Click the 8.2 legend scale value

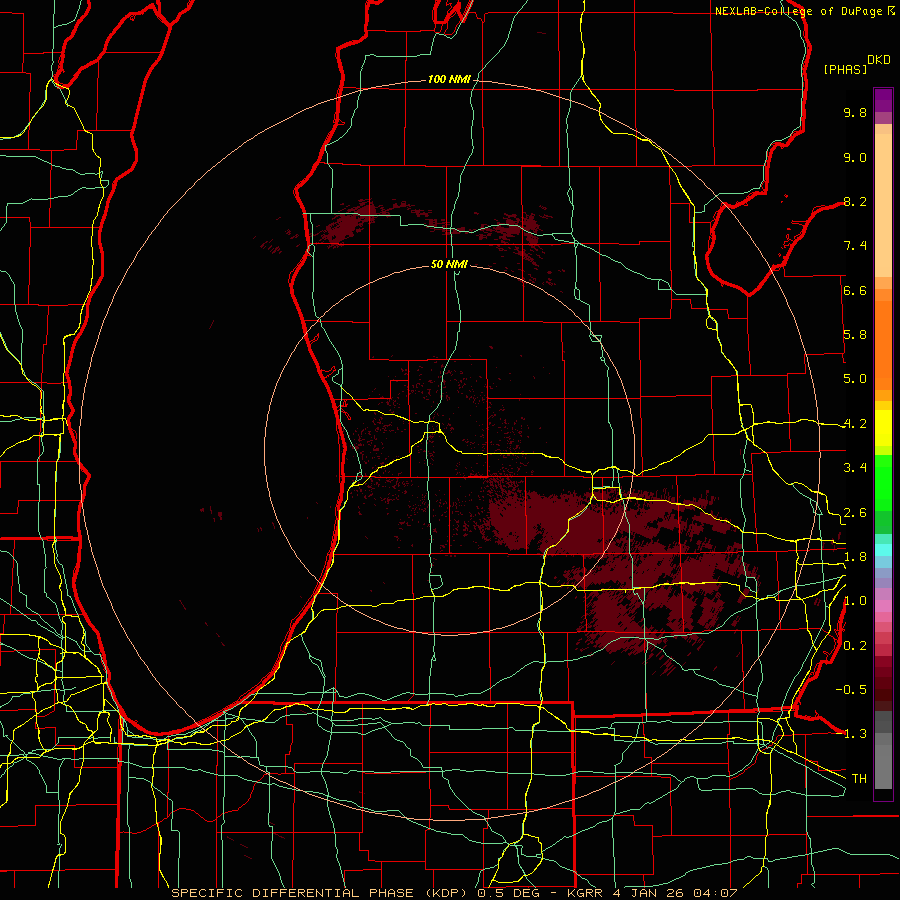click(855, 201)
